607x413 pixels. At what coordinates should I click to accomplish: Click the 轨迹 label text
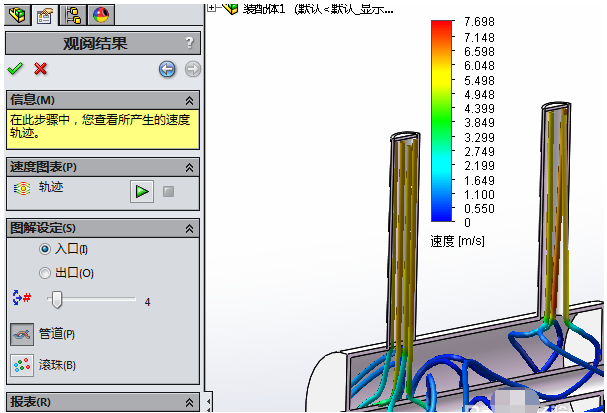pos(51,187)
